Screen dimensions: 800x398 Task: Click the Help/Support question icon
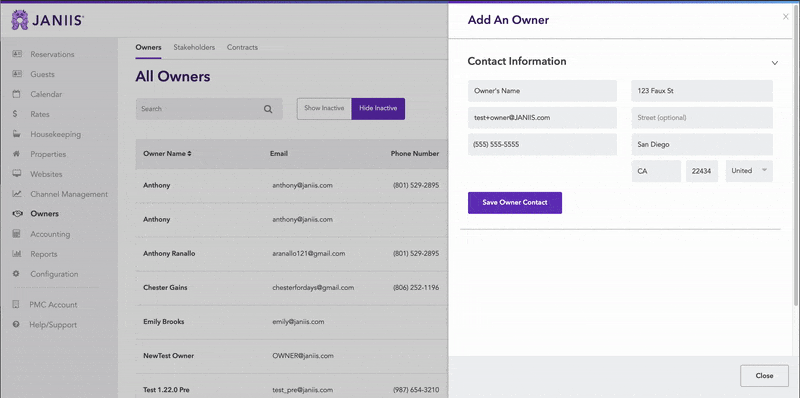pos(16,325)
